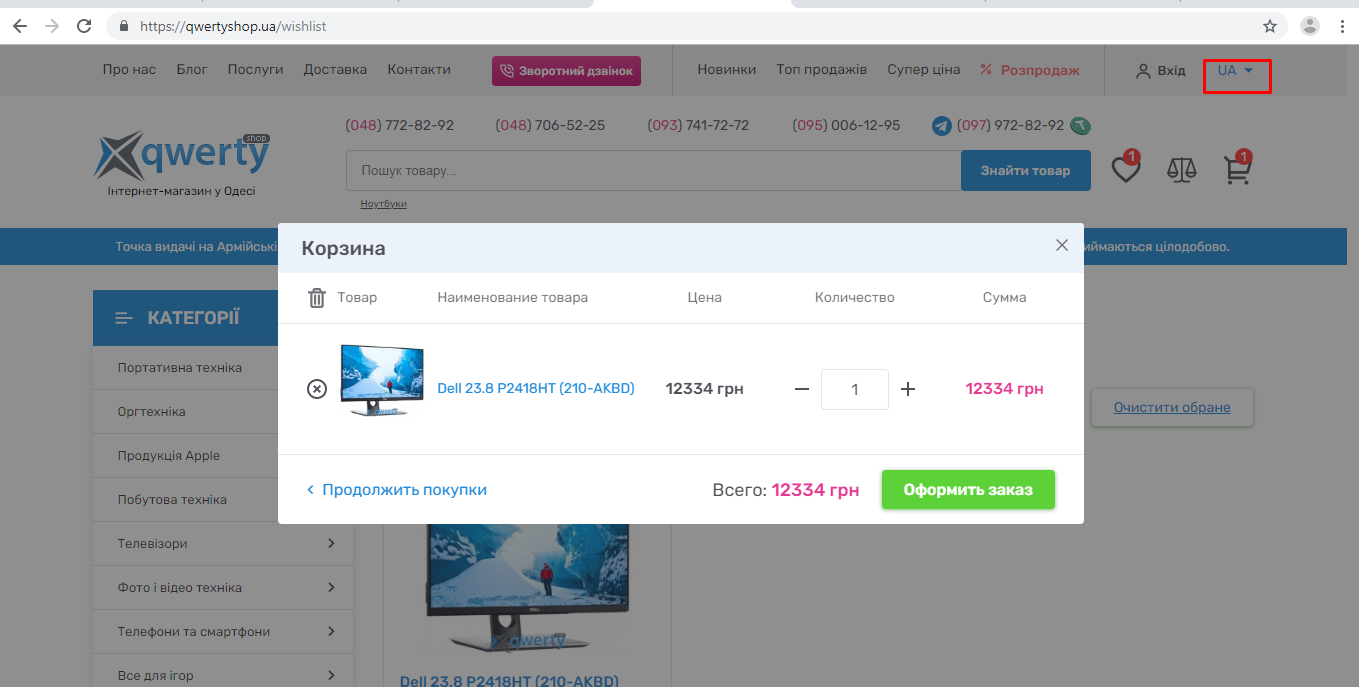The height and width of the screenshot is (687, 1359).
Task: Open the Доставка menu item
Action: (x=335, y=70)
